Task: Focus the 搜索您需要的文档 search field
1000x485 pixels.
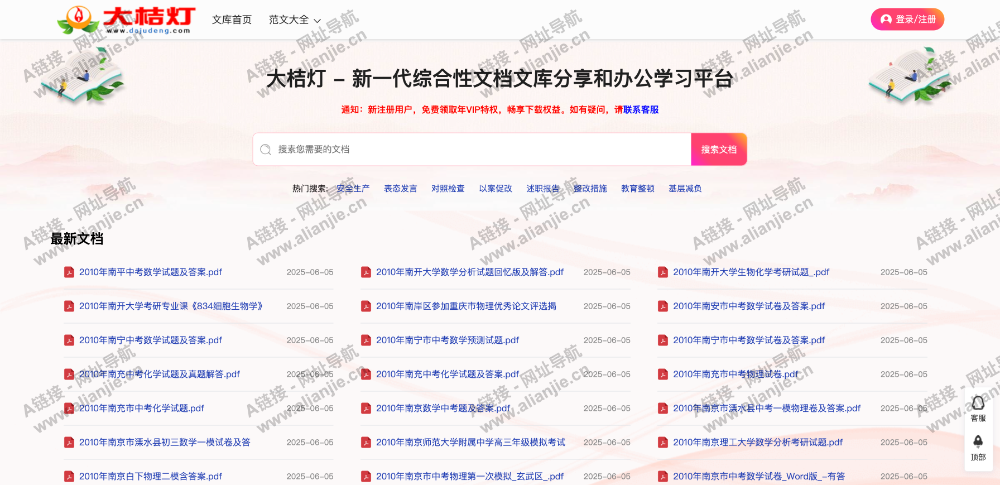Action: [x=472, y=149]
